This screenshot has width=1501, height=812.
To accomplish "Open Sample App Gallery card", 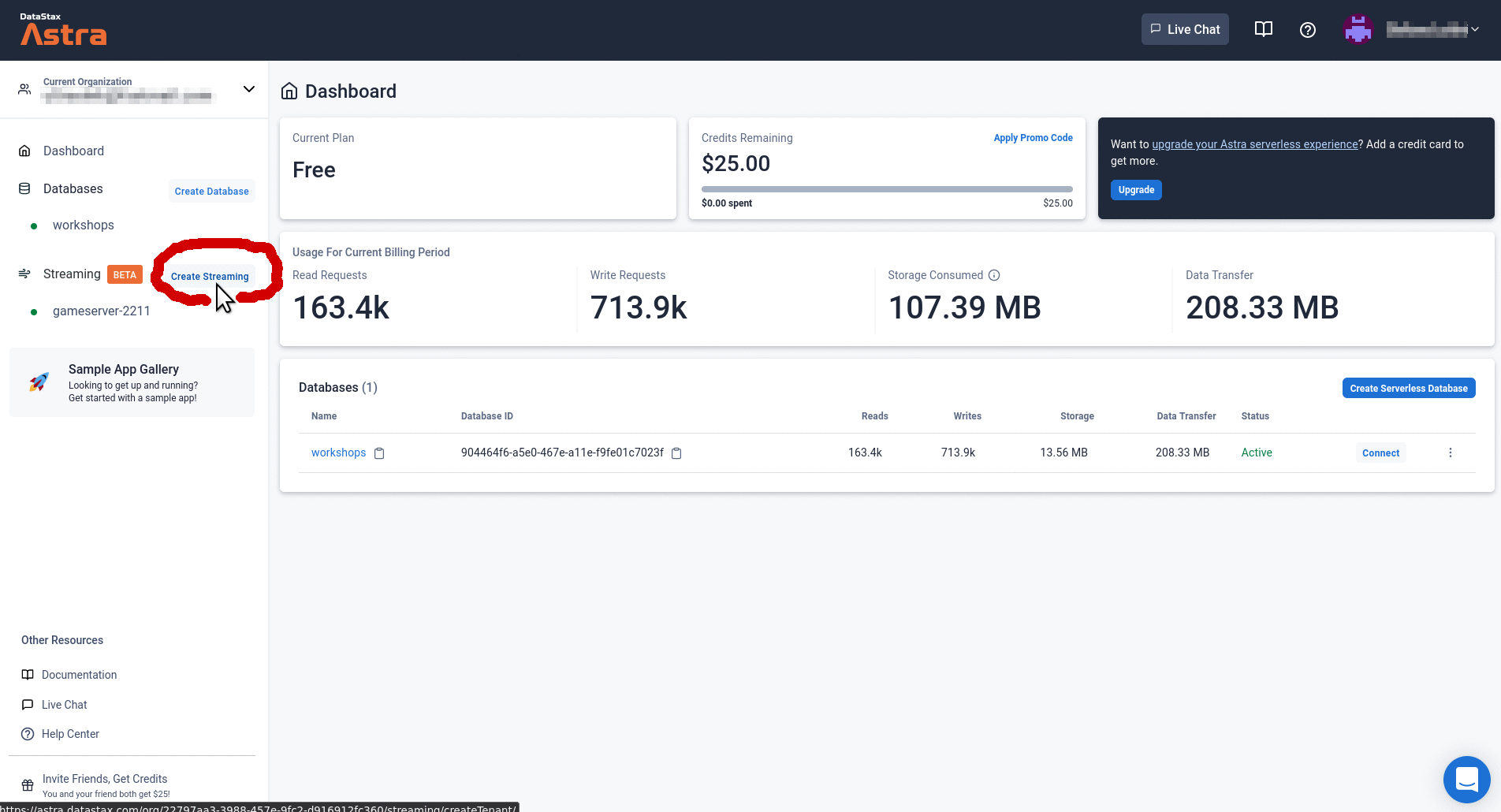I will [x=132, y=382].
